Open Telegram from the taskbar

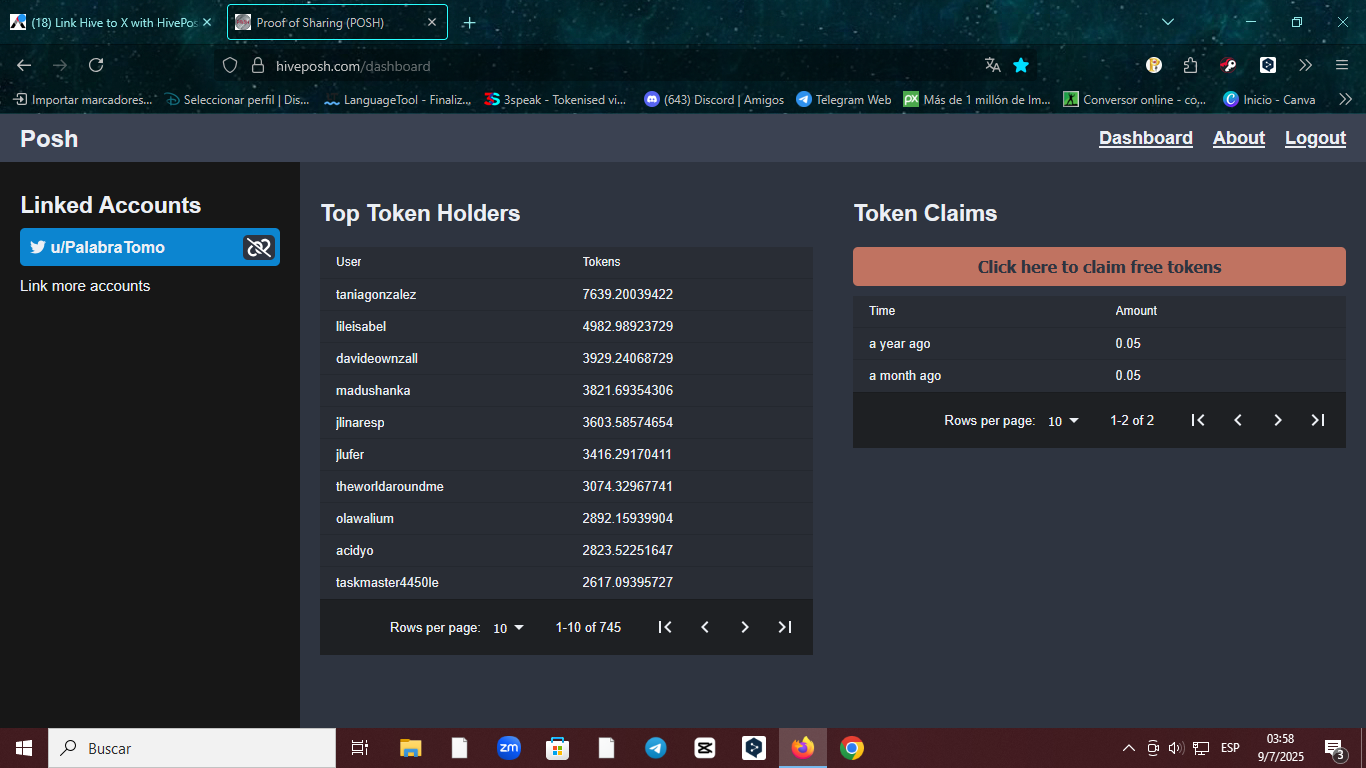[x=656, y=748]
